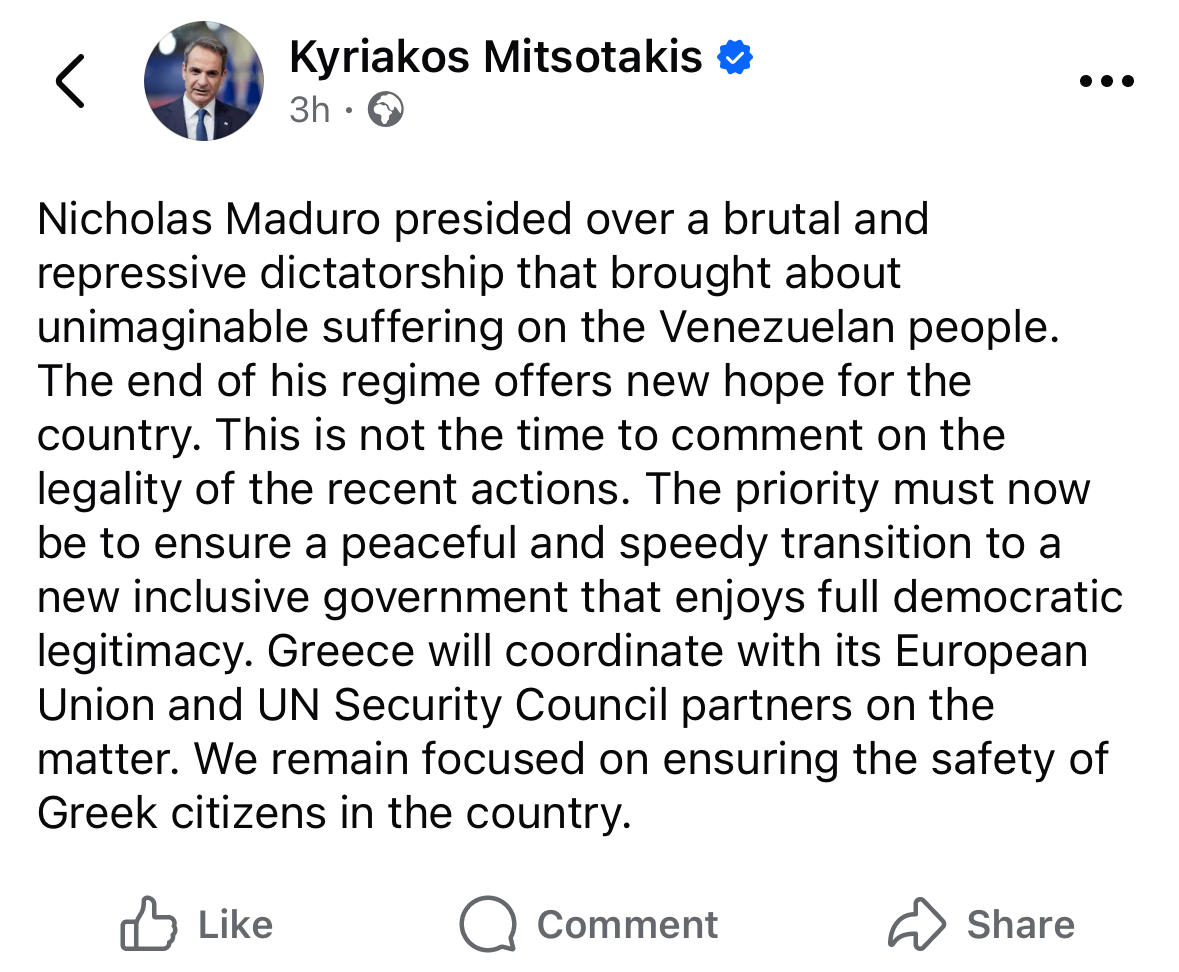Viewport: 1179px width, 972px height.
Task: Click the words "Nicholas Maduro" in the post
Action: 210,220
